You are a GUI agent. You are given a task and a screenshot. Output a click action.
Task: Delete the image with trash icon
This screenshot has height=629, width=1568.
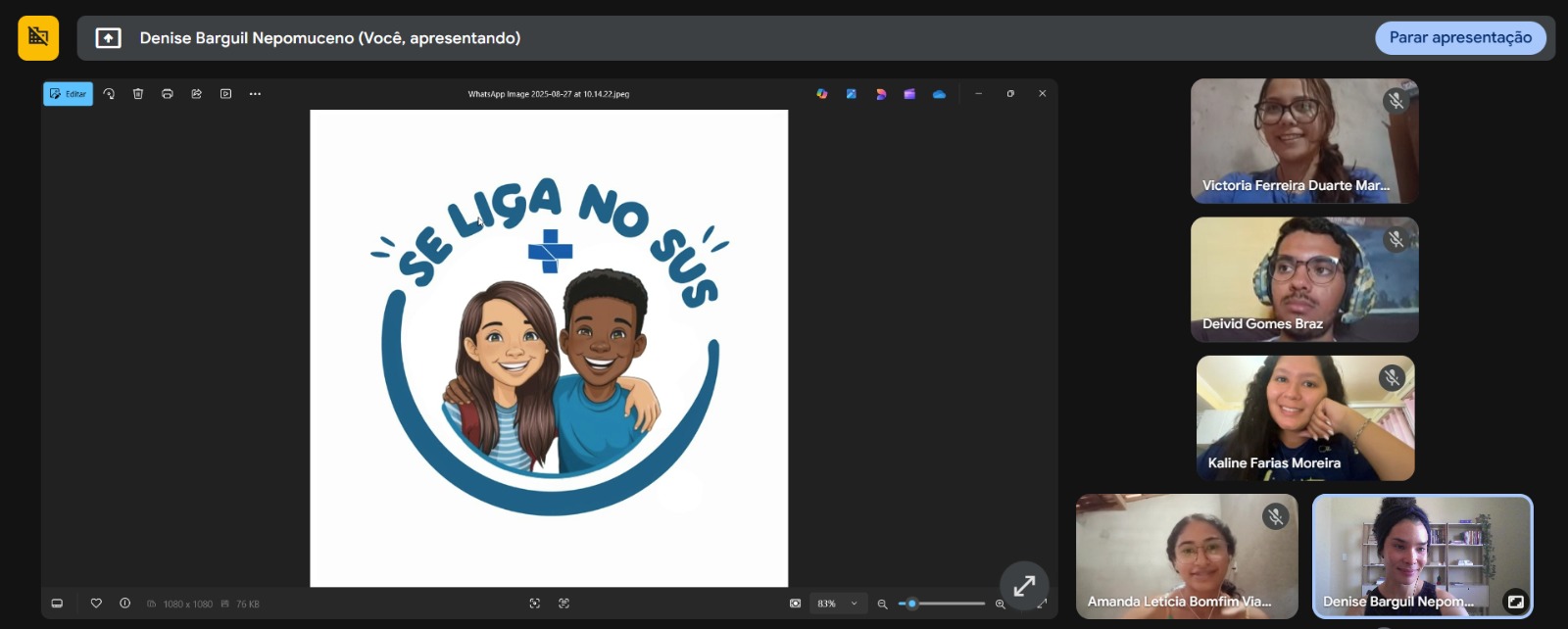pyautogui.click(x=138, y=94)
